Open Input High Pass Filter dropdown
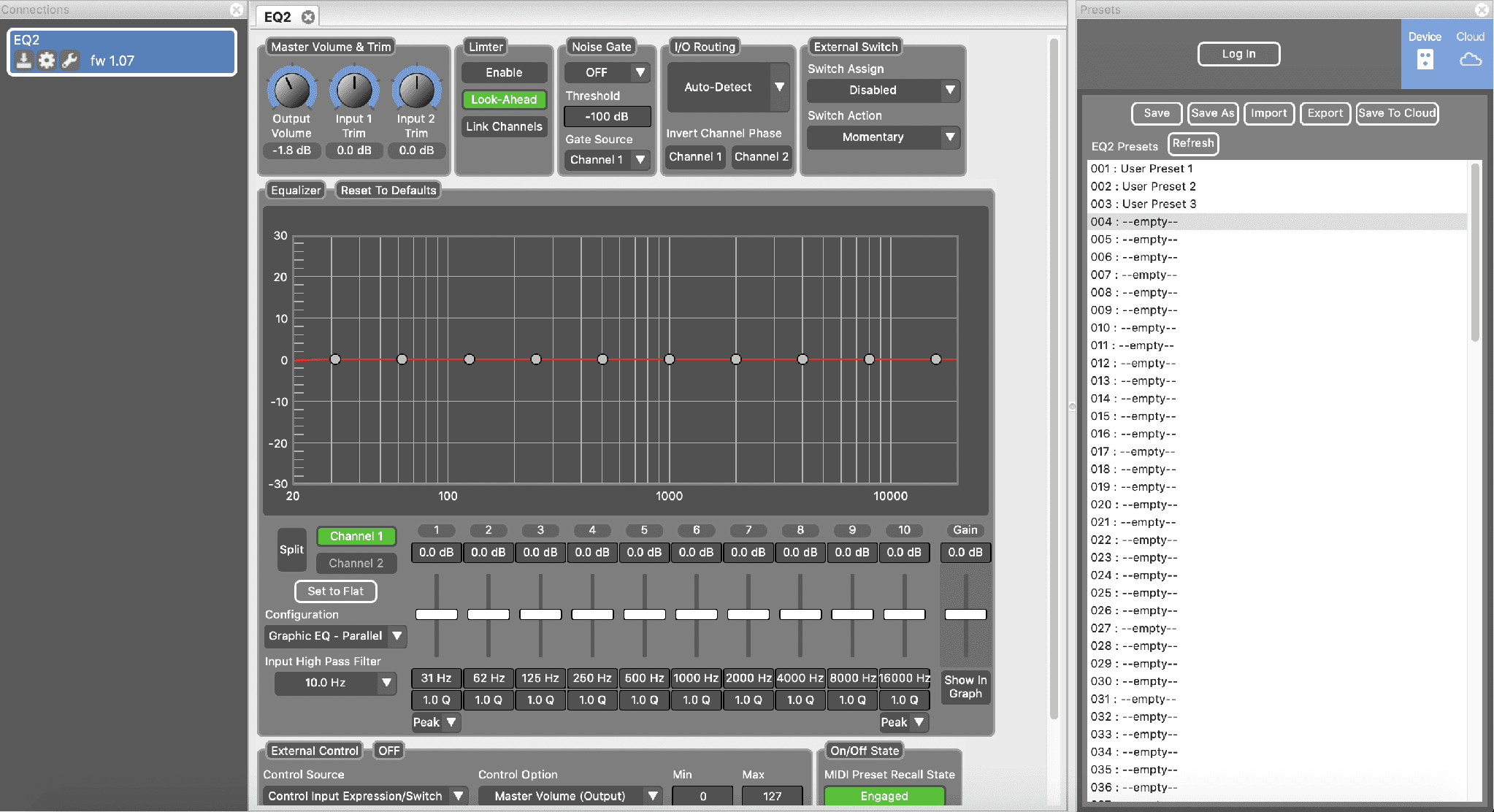 point(336,683)
